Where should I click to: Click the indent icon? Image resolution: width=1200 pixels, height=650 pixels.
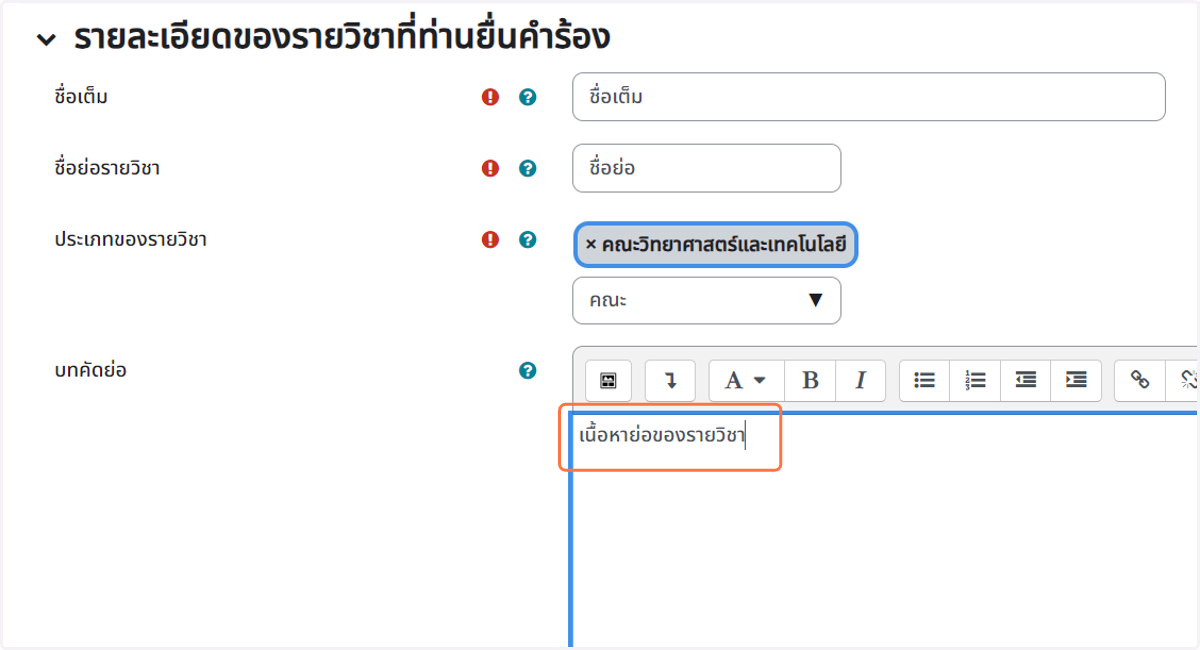(x=1076, y=380)
